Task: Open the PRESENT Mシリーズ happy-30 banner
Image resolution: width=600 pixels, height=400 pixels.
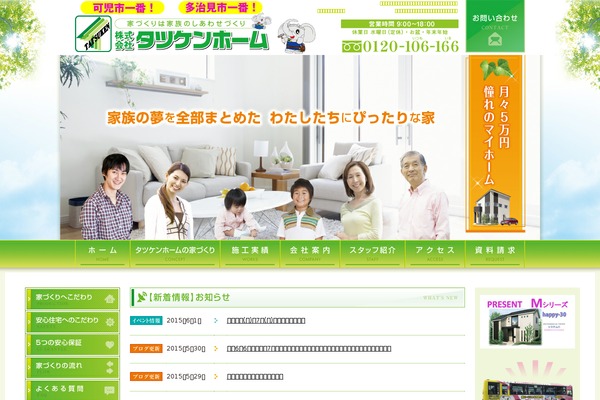Action: pos(527,322)
